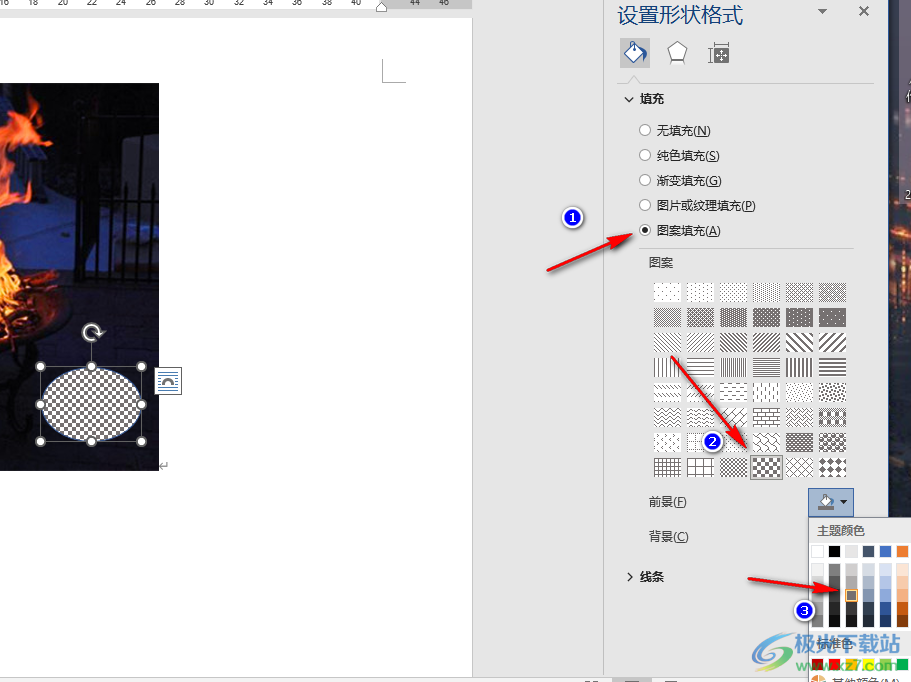Click the 图案 section label

click(x=661, y=263)
